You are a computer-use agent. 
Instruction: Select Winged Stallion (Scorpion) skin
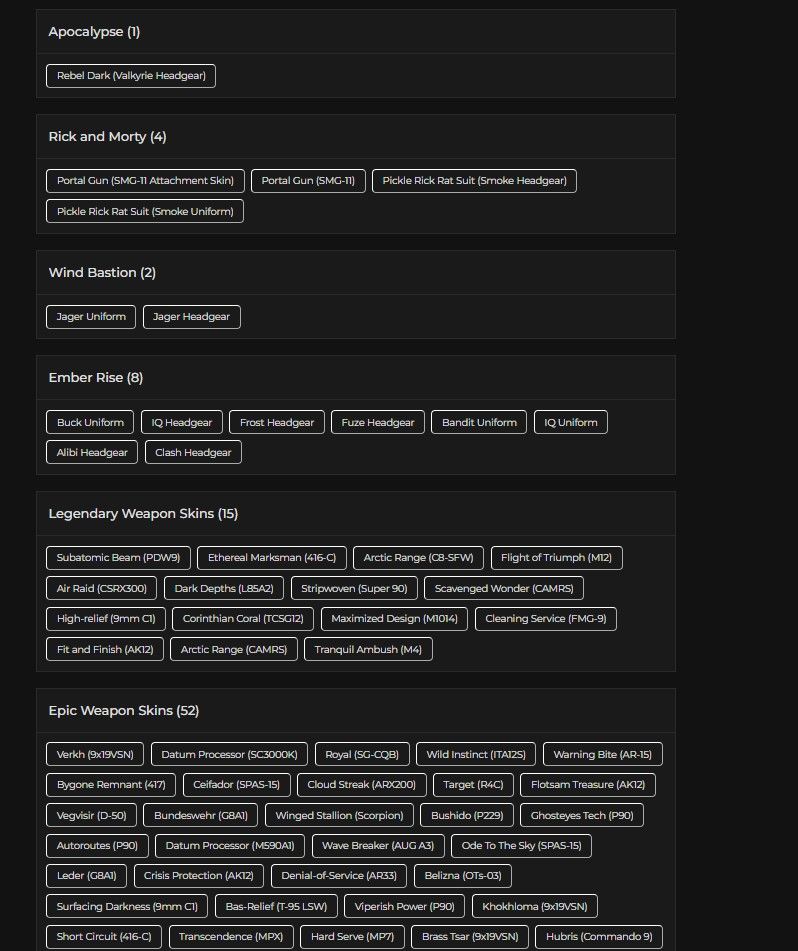(x=339, y=815)
